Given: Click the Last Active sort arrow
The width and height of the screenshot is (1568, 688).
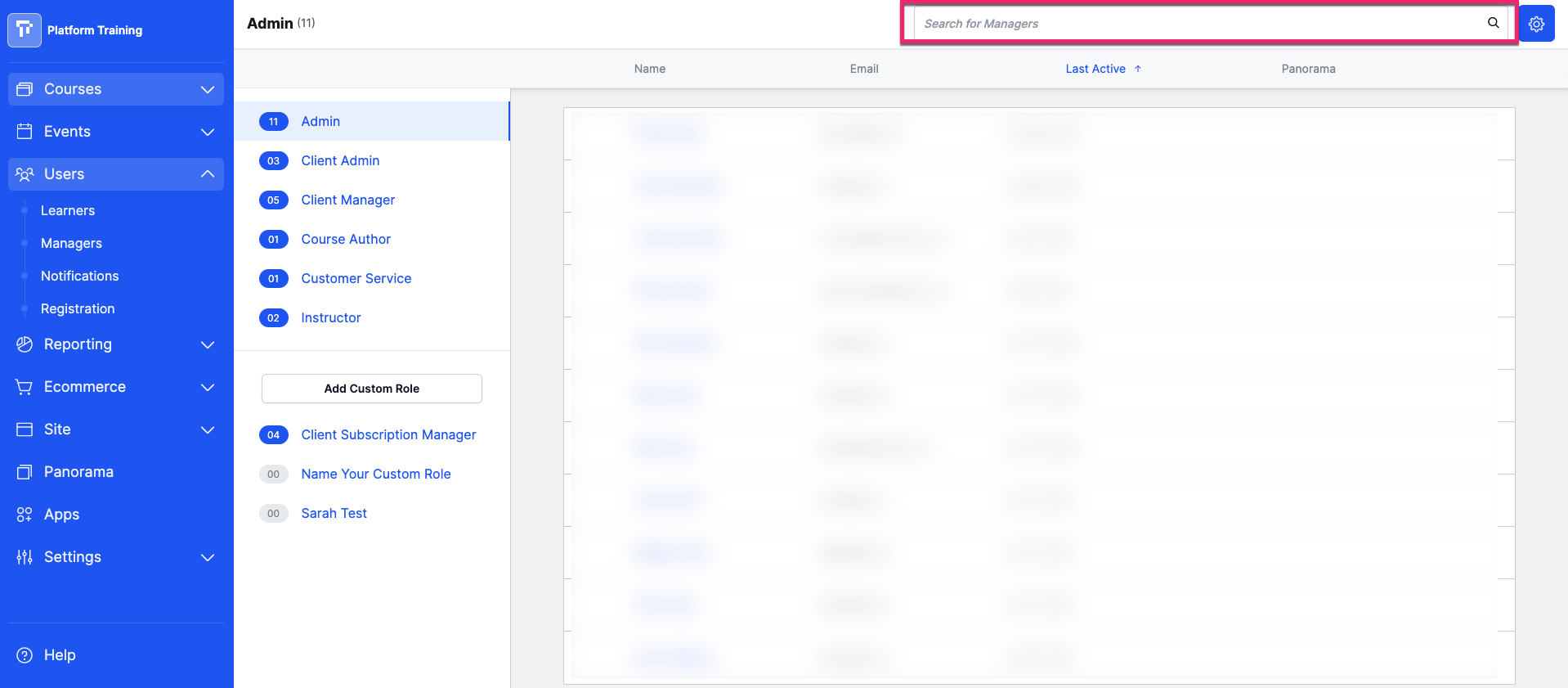Looking at the screenshot, I should point(1137,69).
